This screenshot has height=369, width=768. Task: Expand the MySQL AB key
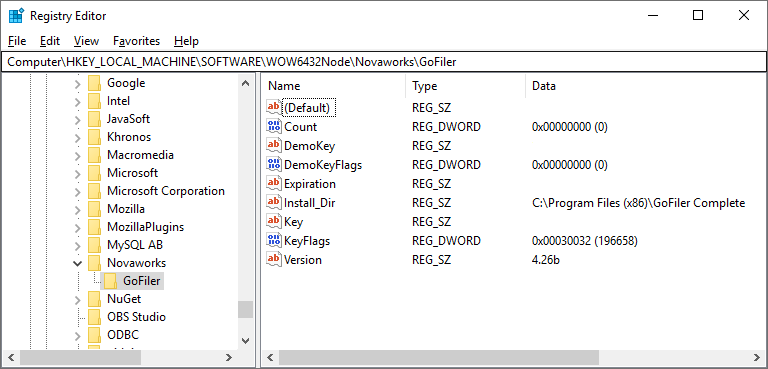(77, 245)
